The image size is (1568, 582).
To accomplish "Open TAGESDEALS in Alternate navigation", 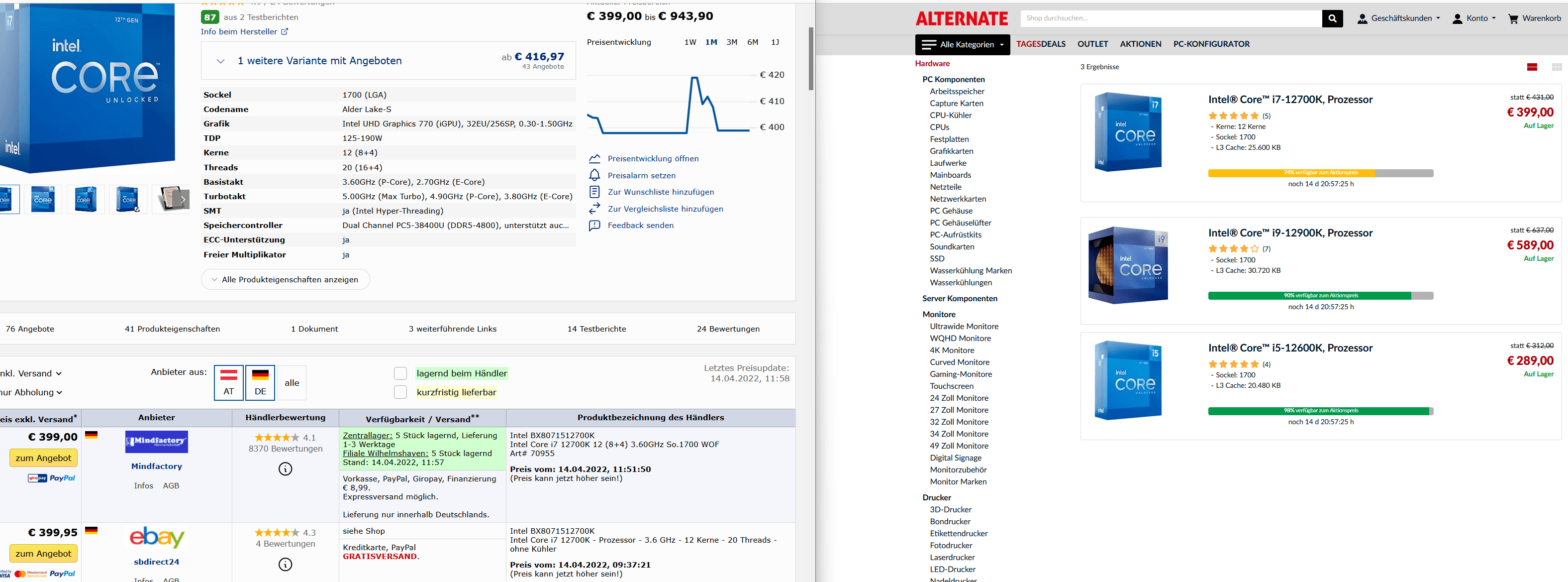I will point(1041,44).
